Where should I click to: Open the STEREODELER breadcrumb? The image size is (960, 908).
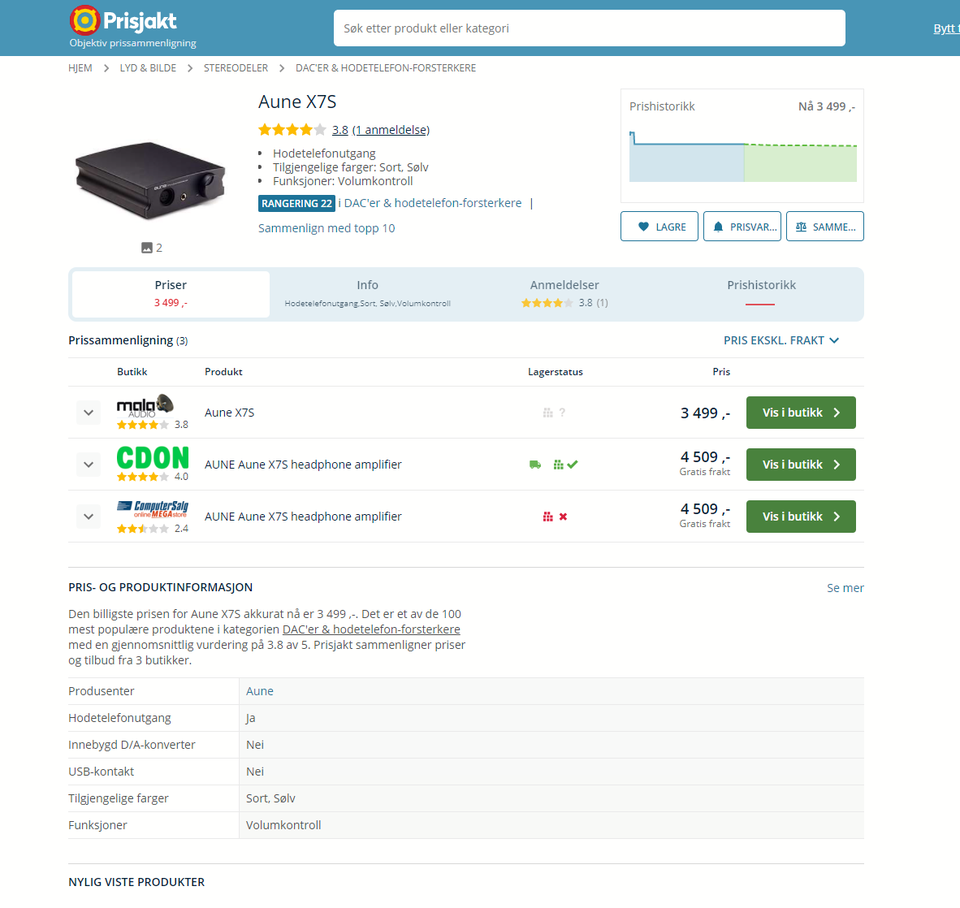click(x=236, y=68)
